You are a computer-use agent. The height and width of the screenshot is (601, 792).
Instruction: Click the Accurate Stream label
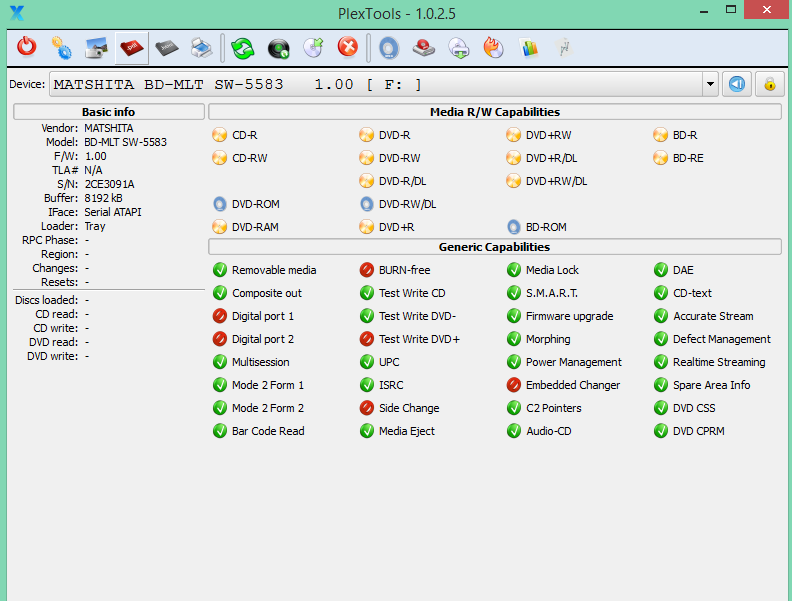pos(713,316)
